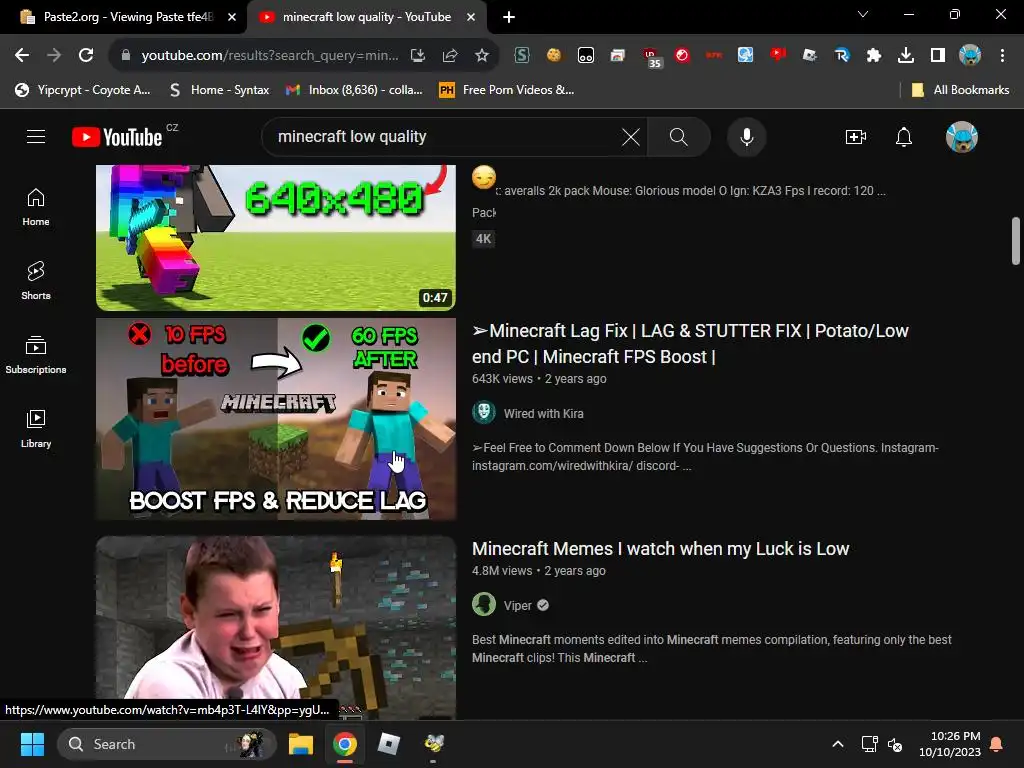Select the minecraft low quality YouTube tab

366,17
